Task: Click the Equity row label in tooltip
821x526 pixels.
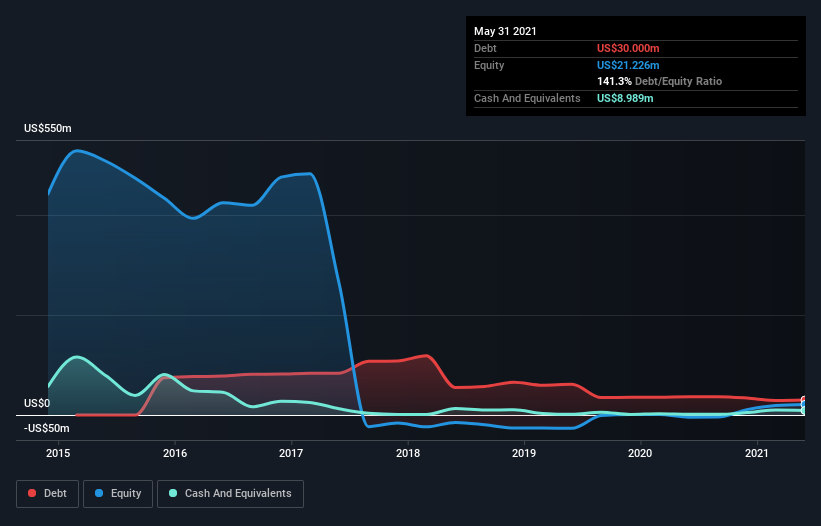Action: point(489,65)
